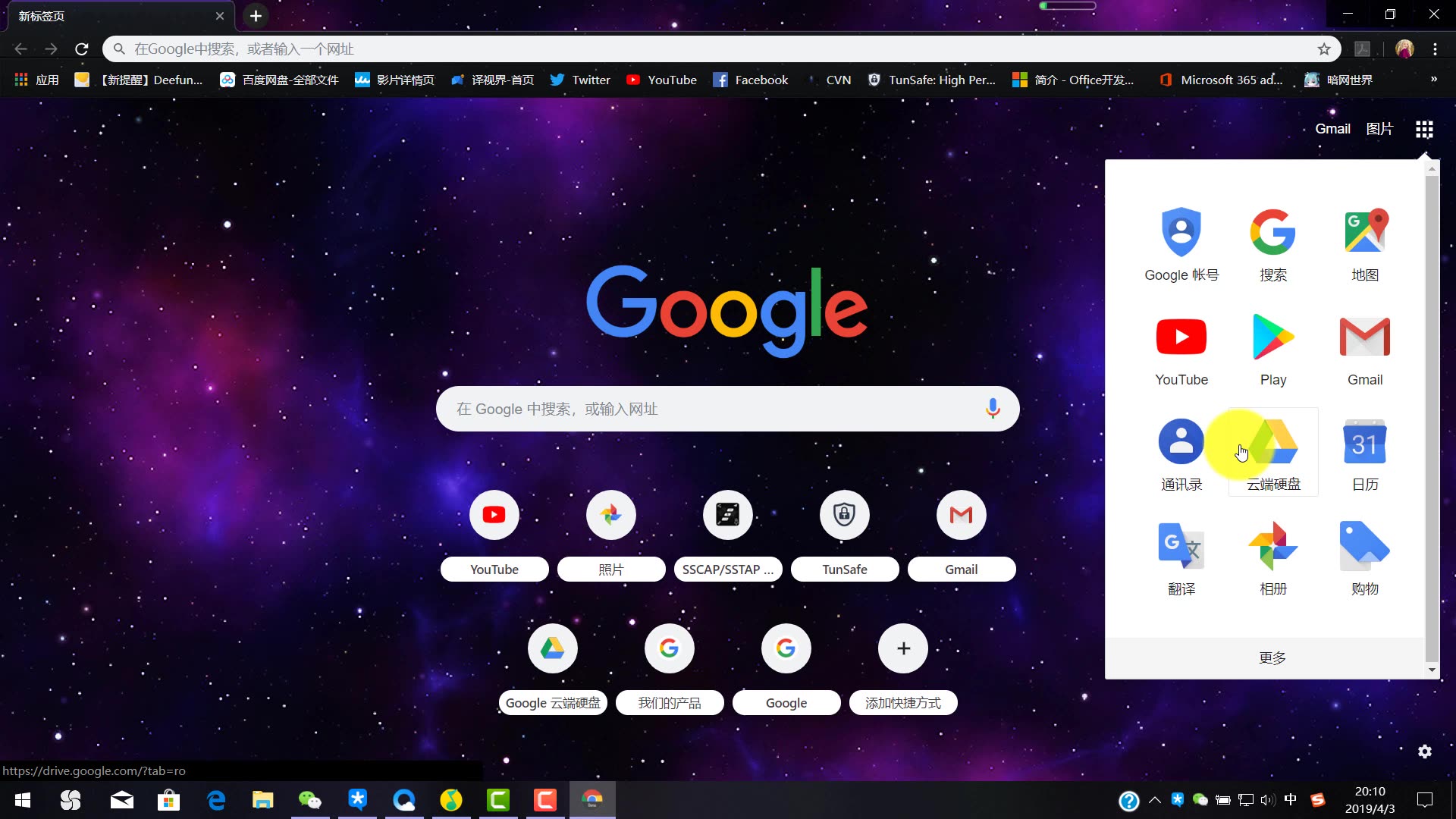Open the Chrome three-dot menu
1456x819 pixels.
point(1435,49)
